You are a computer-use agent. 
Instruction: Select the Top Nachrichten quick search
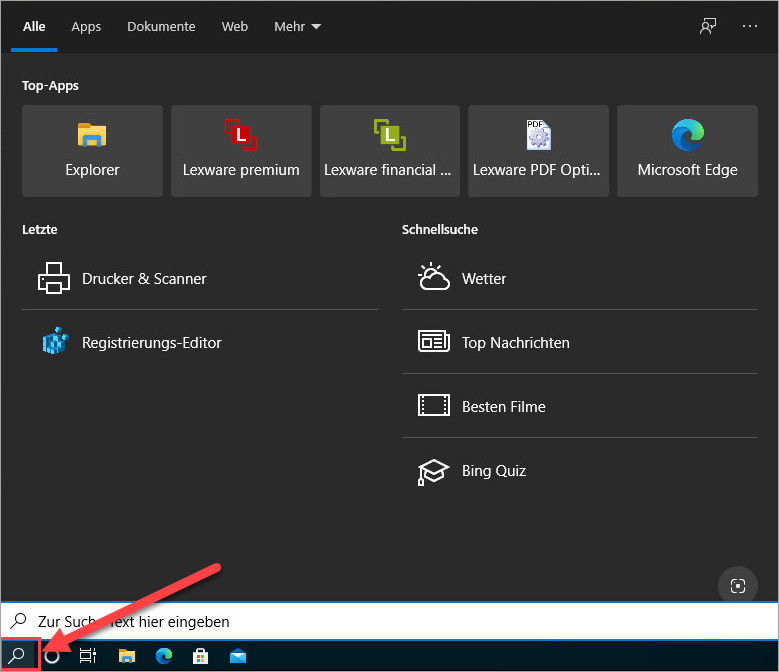tap(580, 342)
